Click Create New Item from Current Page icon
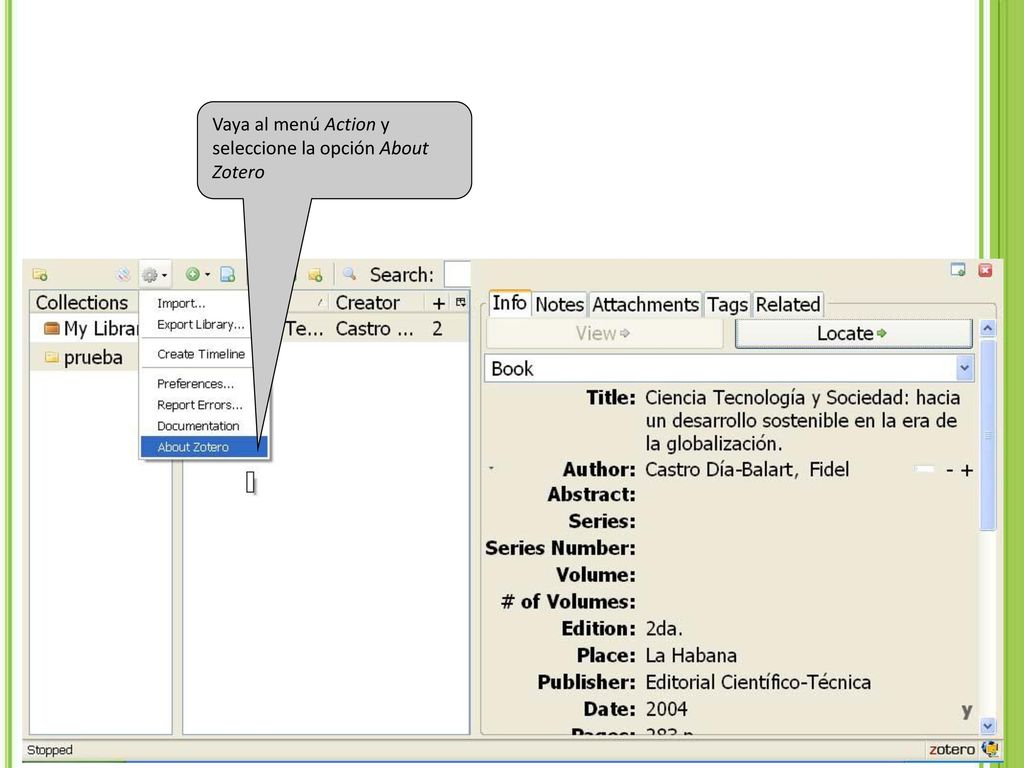The image size is (1024, 768). (x=227, y=274)
